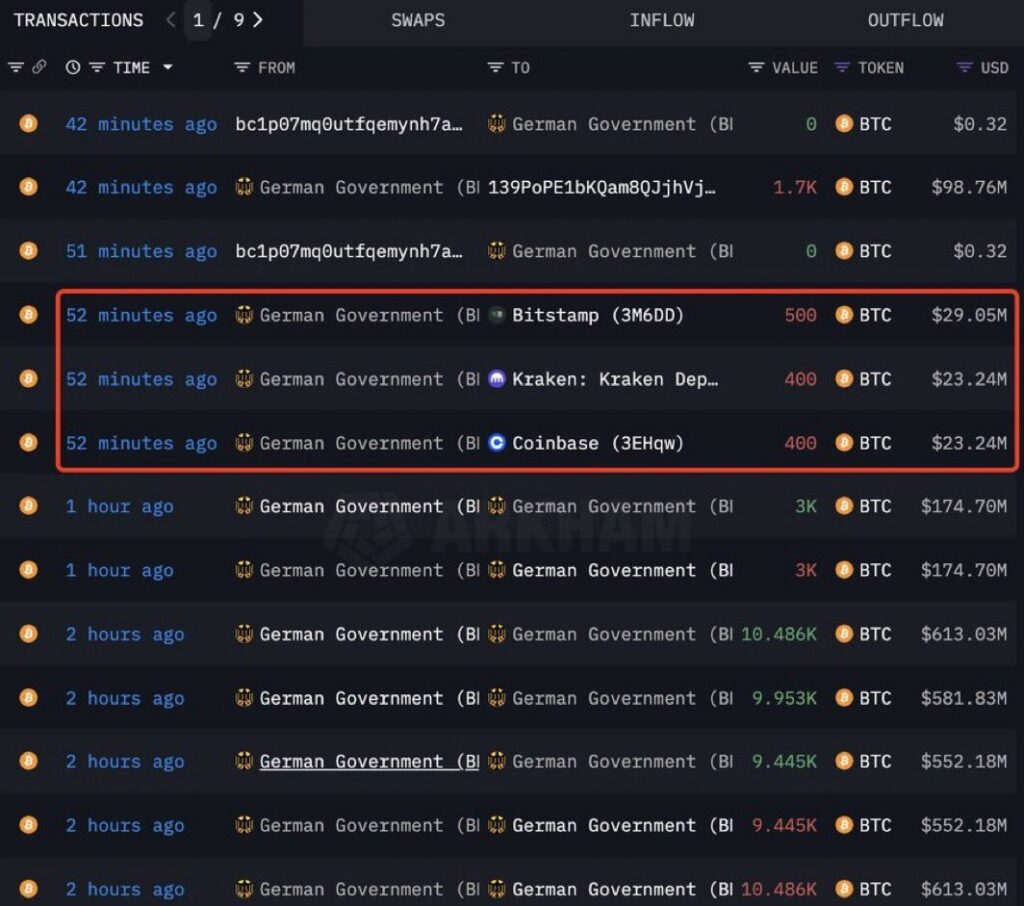This screenshot has width=1024, height=906.
Task: Open the TIME sort dropdown caret
Action: (167, 68)
